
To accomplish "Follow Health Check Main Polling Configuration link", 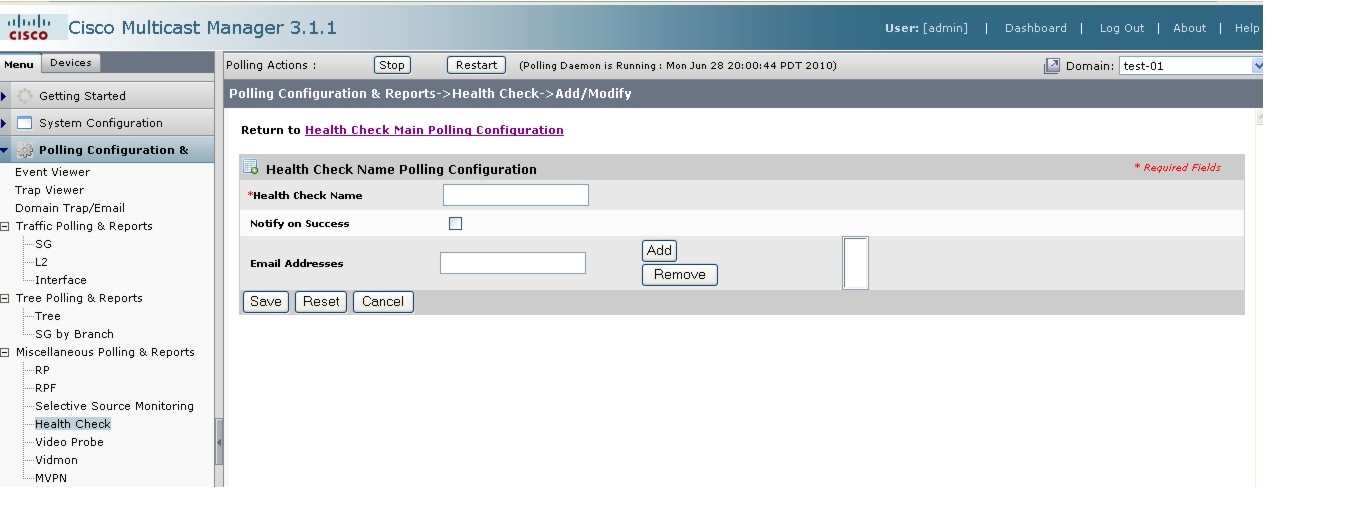I will (434, 130).
